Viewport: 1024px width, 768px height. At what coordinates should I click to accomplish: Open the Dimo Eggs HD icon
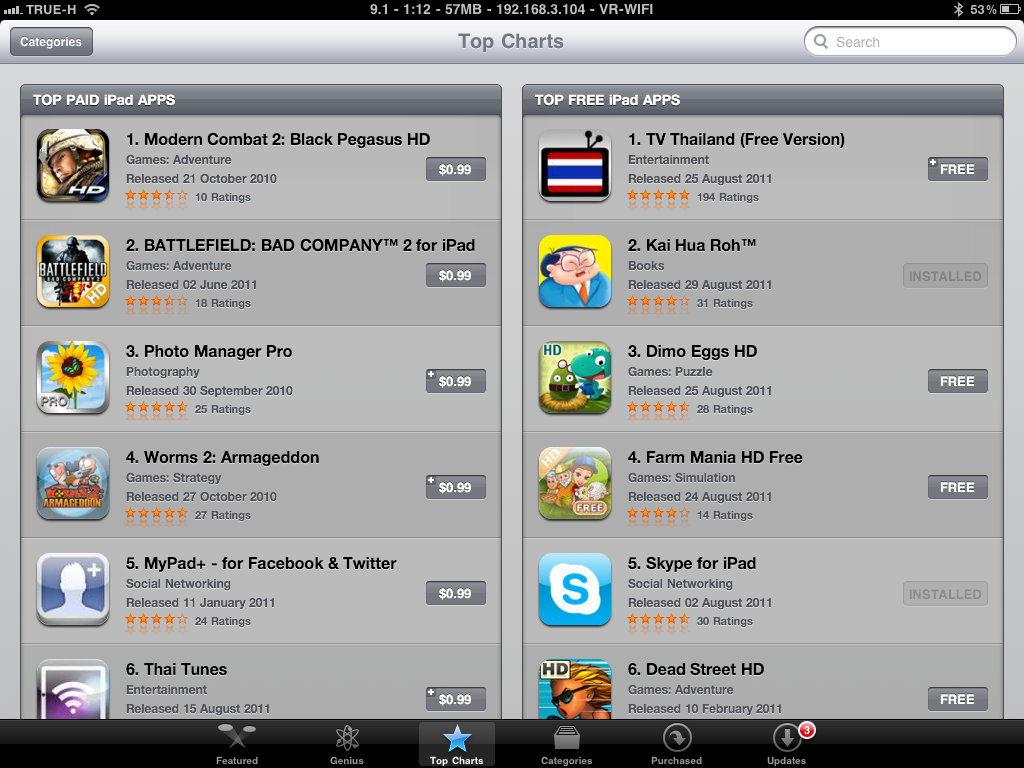[x=575, y=377]
